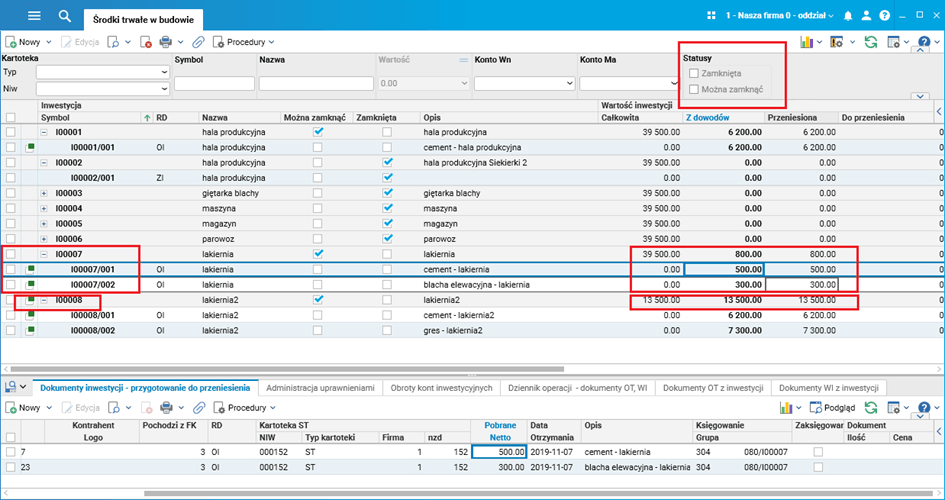Open the notifications bell
Screen dimensions: 945x500
pyautogui.click(x=849, y=16)
